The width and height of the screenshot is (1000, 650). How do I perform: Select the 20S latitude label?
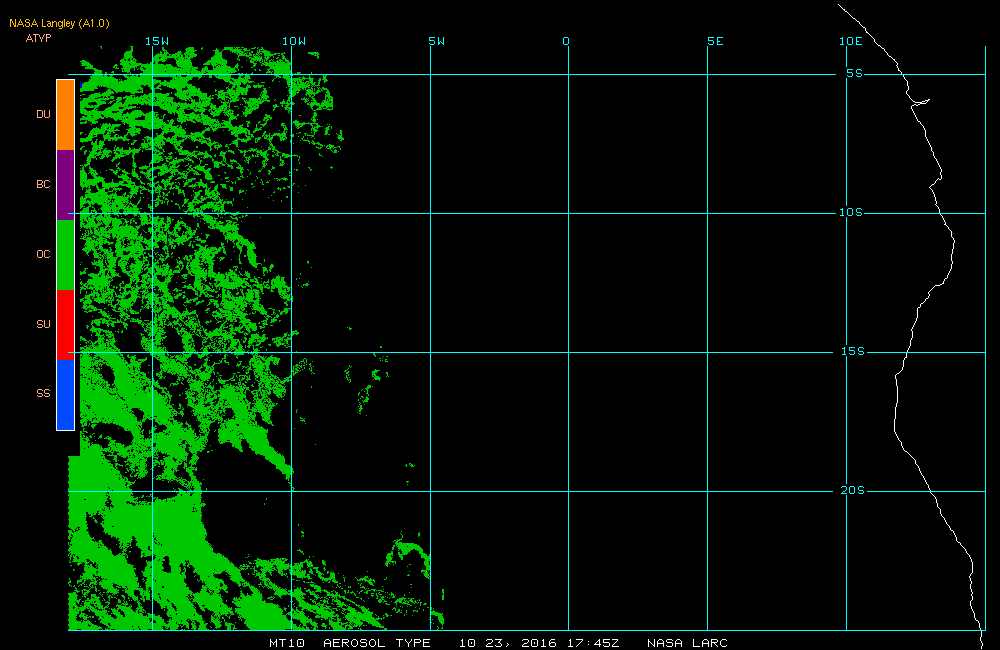[x=851, y=490]
